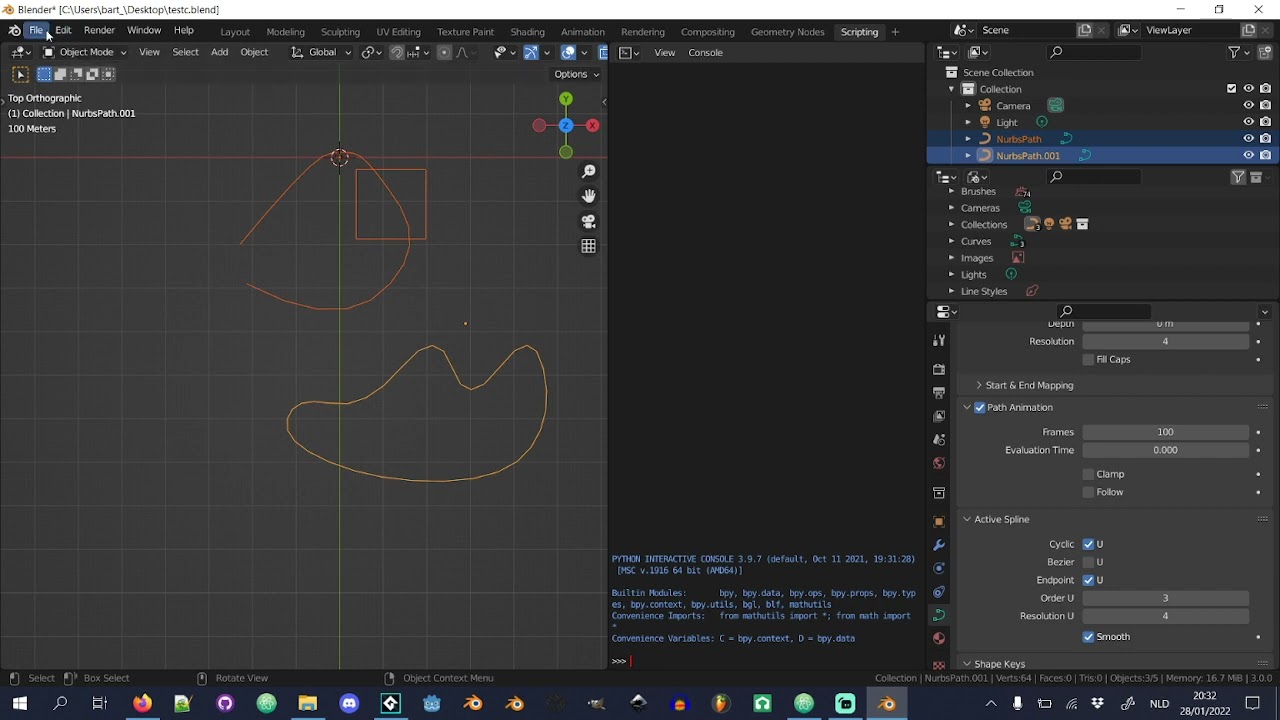This screenshot has height=720, width=1280.
Task: Check the Bezier U checkbox
Action: (x=1088, y=562)
